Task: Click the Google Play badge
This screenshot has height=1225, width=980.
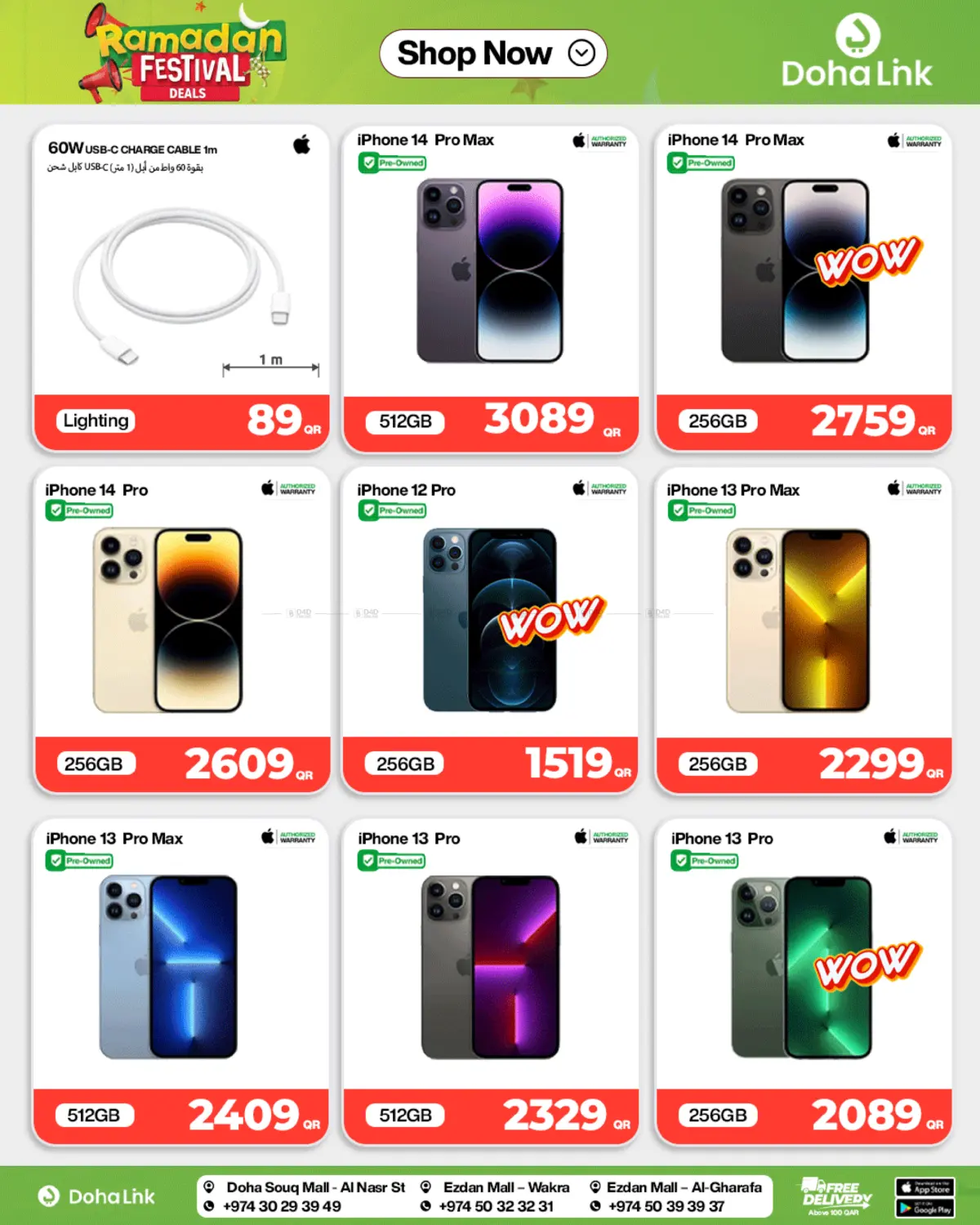Action: pyautogui.click(x=924, y=1208)
